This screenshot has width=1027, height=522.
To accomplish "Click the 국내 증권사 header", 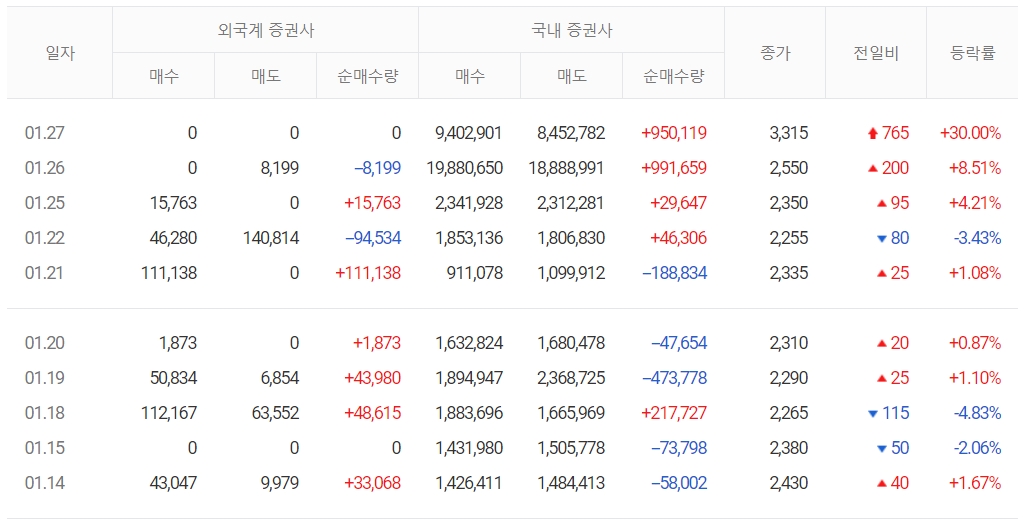I will [572, 30].
